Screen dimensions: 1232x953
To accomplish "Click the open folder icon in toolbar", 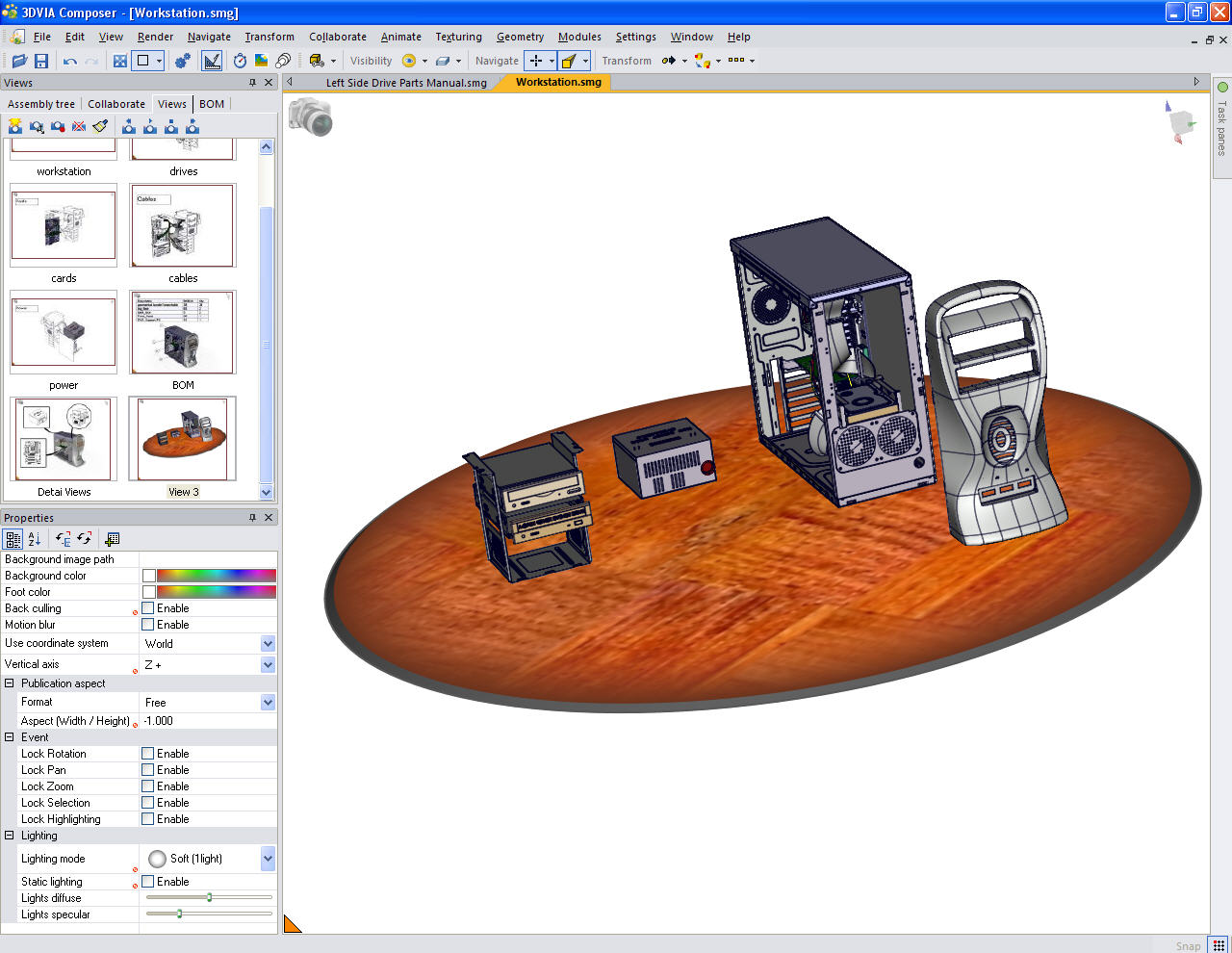I will [x=19, y=61].
